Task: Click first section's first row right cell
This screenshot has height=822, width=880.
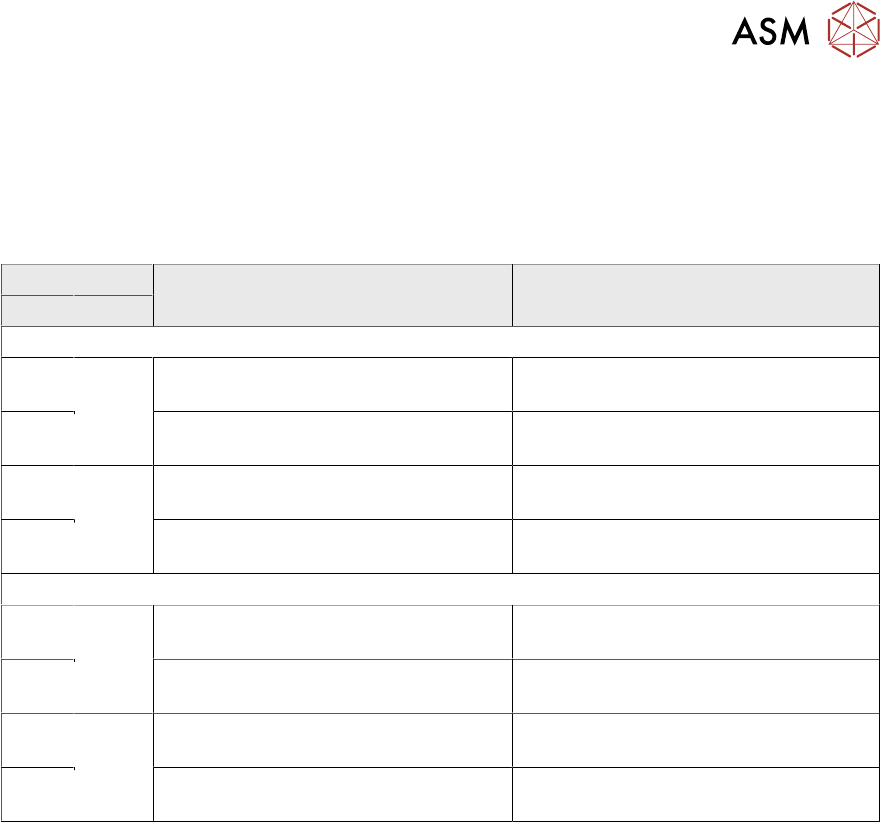Action: point(695,384)
